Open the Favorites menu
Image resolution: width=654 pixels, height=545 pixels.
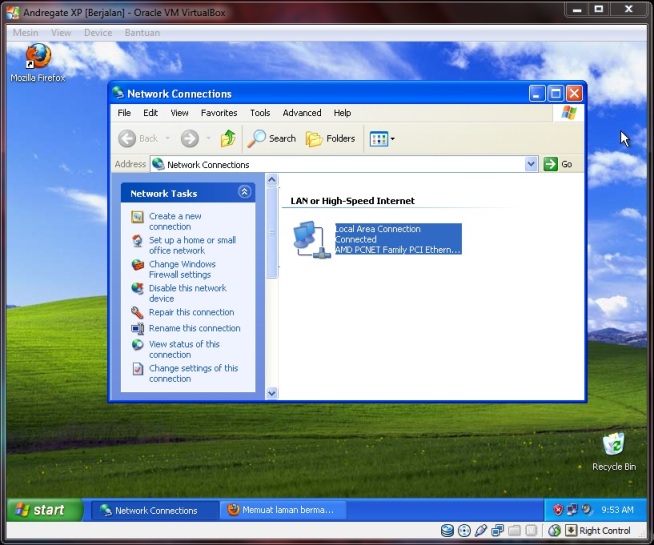click(x=219, y=113)
